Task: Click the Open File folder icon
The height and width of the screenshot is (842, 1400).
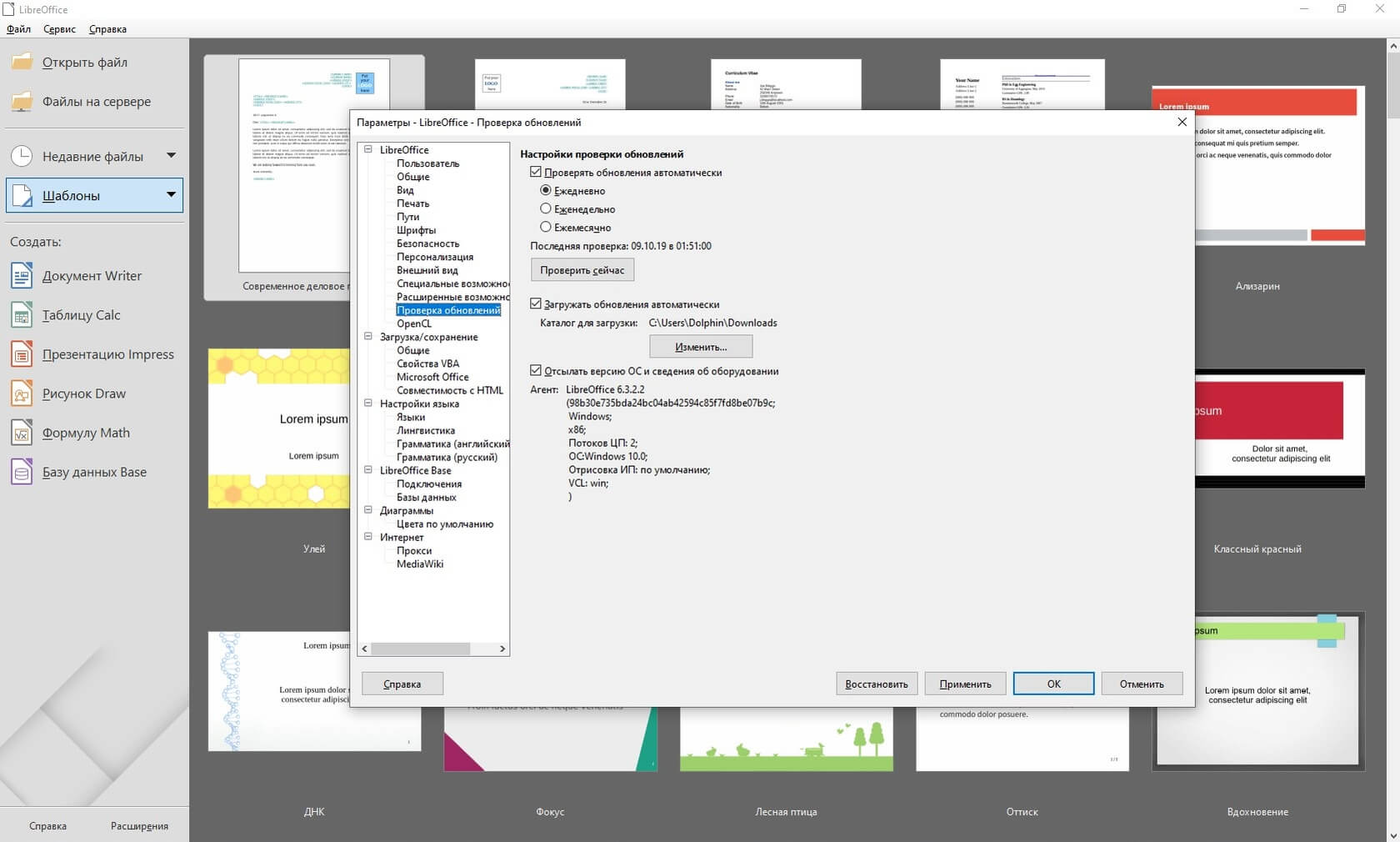Action: (x=22, y=63)
